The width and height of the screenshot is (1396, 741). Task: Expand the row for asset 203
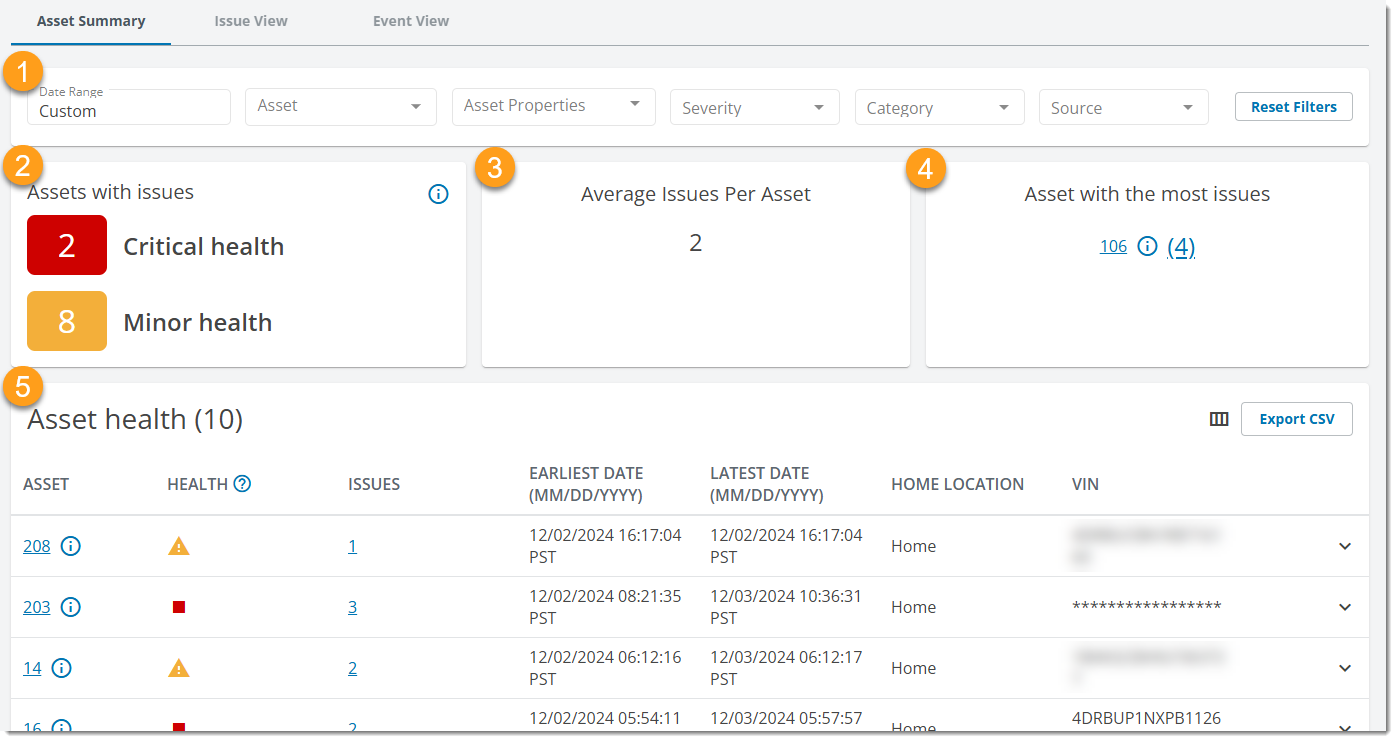(1345, 607)
